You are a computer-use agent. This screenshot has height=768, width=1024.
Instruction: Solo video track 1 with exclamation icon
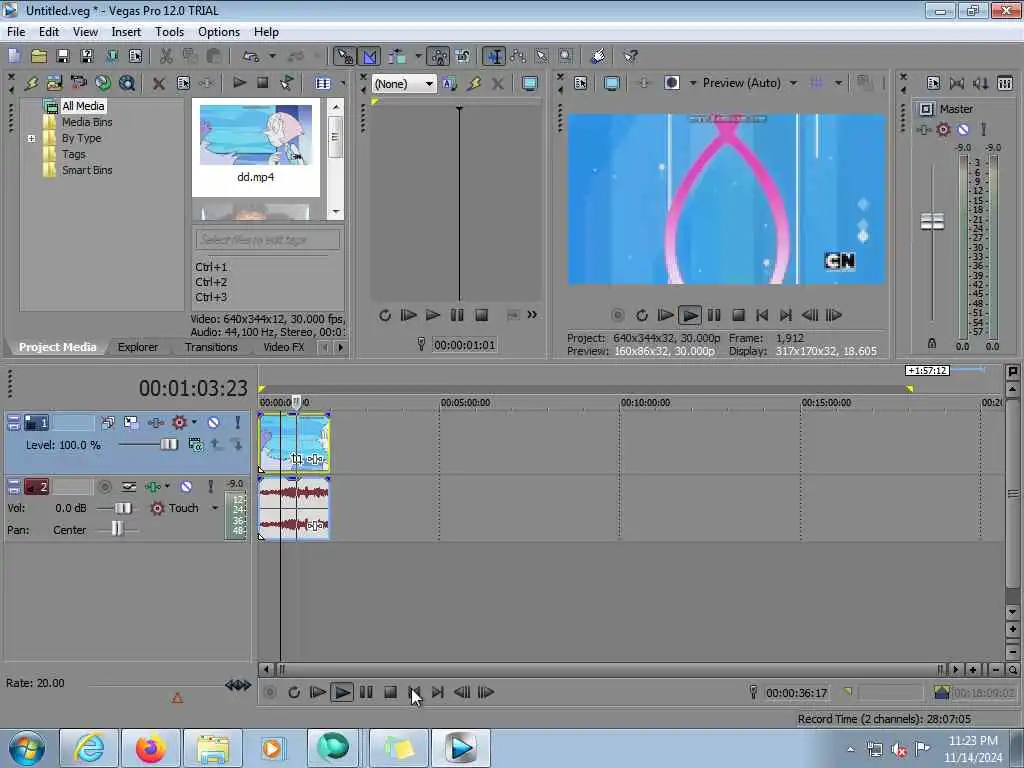(x=238, y=423)
